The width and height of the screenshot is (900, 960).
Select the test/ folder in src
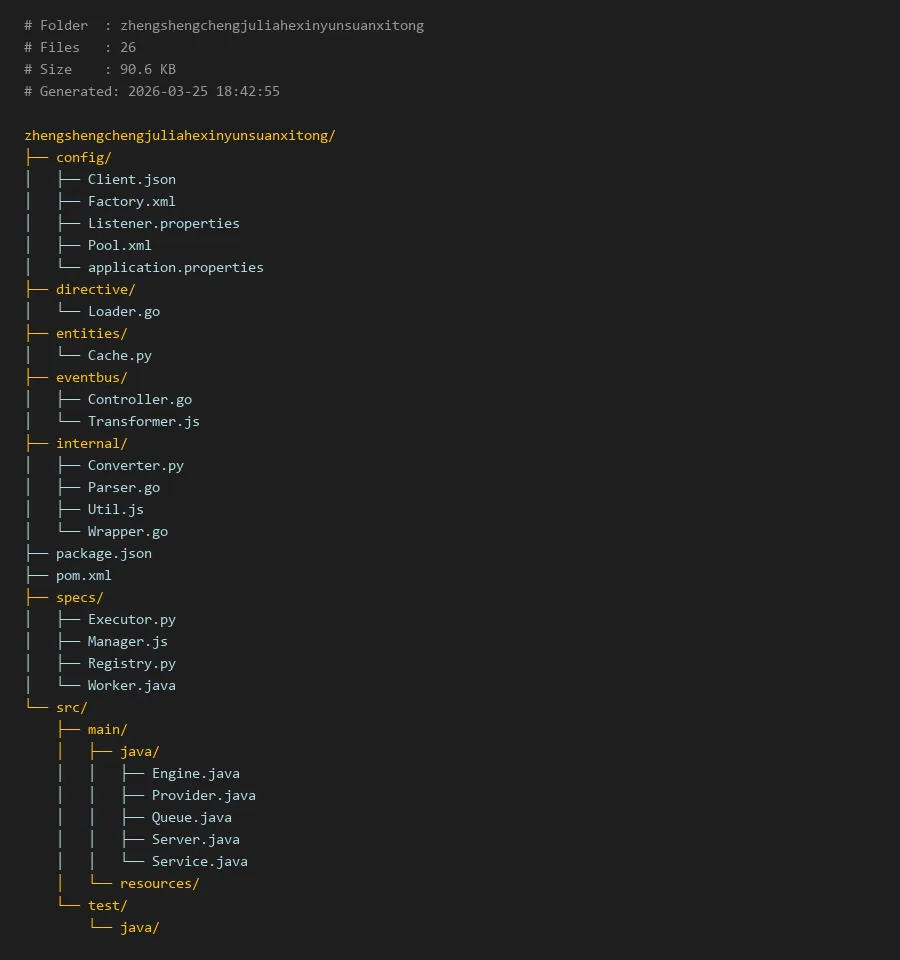coord(107,905)
